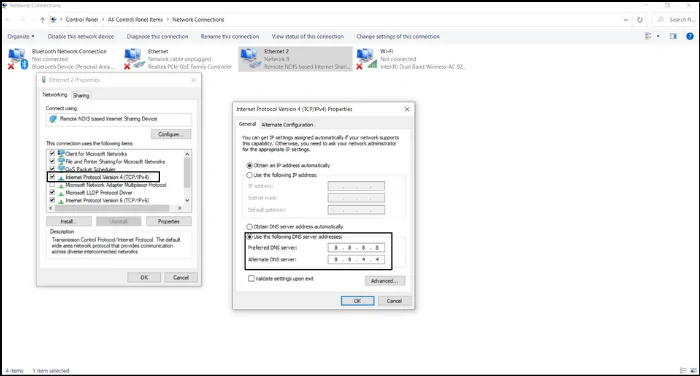Click the horizontal scrollbar left arrow
Image resolution: width=700 pixels, height=376 pixels.
pos(50,208)
